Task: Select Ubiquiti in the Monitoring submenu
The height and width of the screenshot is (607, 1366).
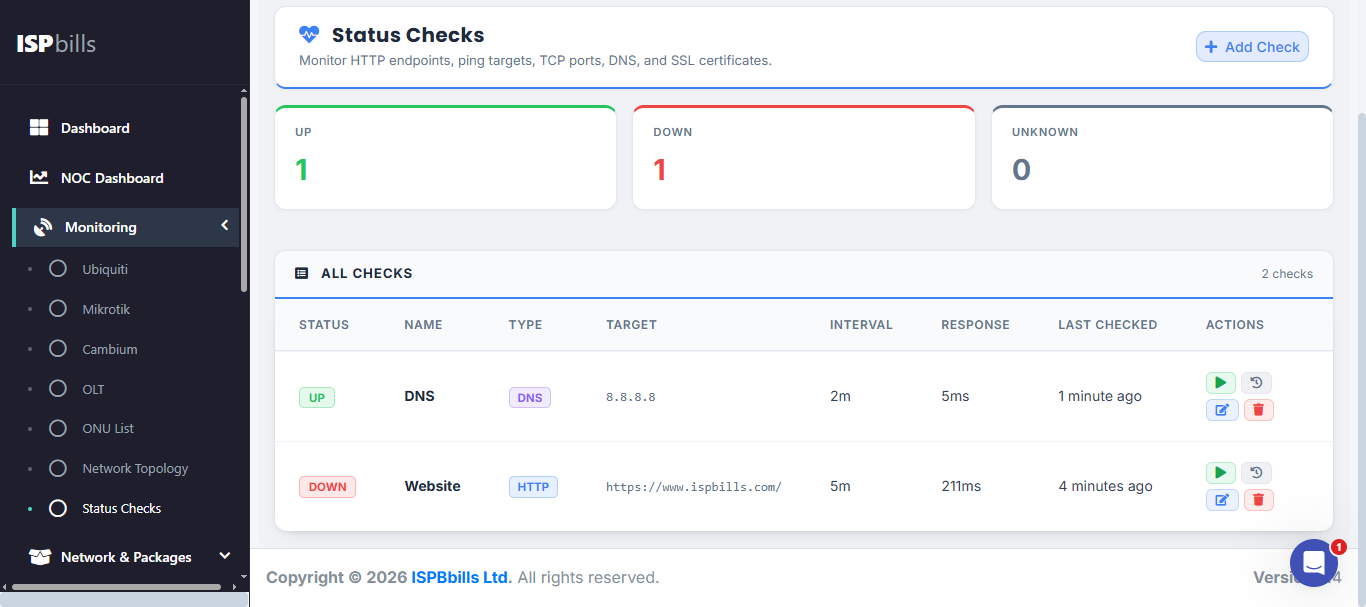Action: 103,268
